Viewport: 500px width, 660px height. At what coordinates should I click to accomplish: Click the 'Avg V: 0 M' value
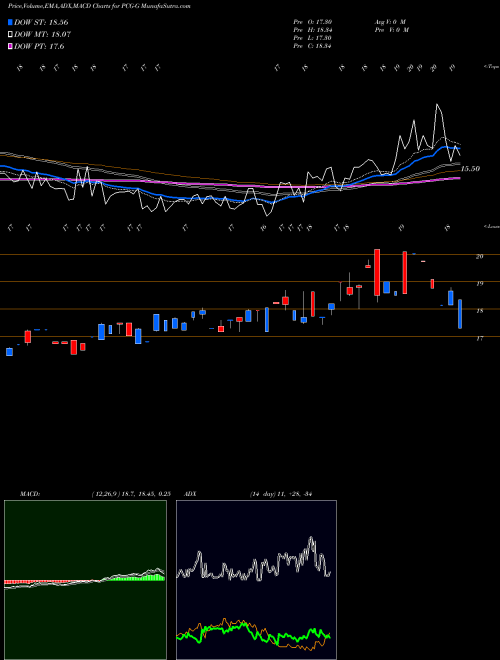[x=390, y=22]
